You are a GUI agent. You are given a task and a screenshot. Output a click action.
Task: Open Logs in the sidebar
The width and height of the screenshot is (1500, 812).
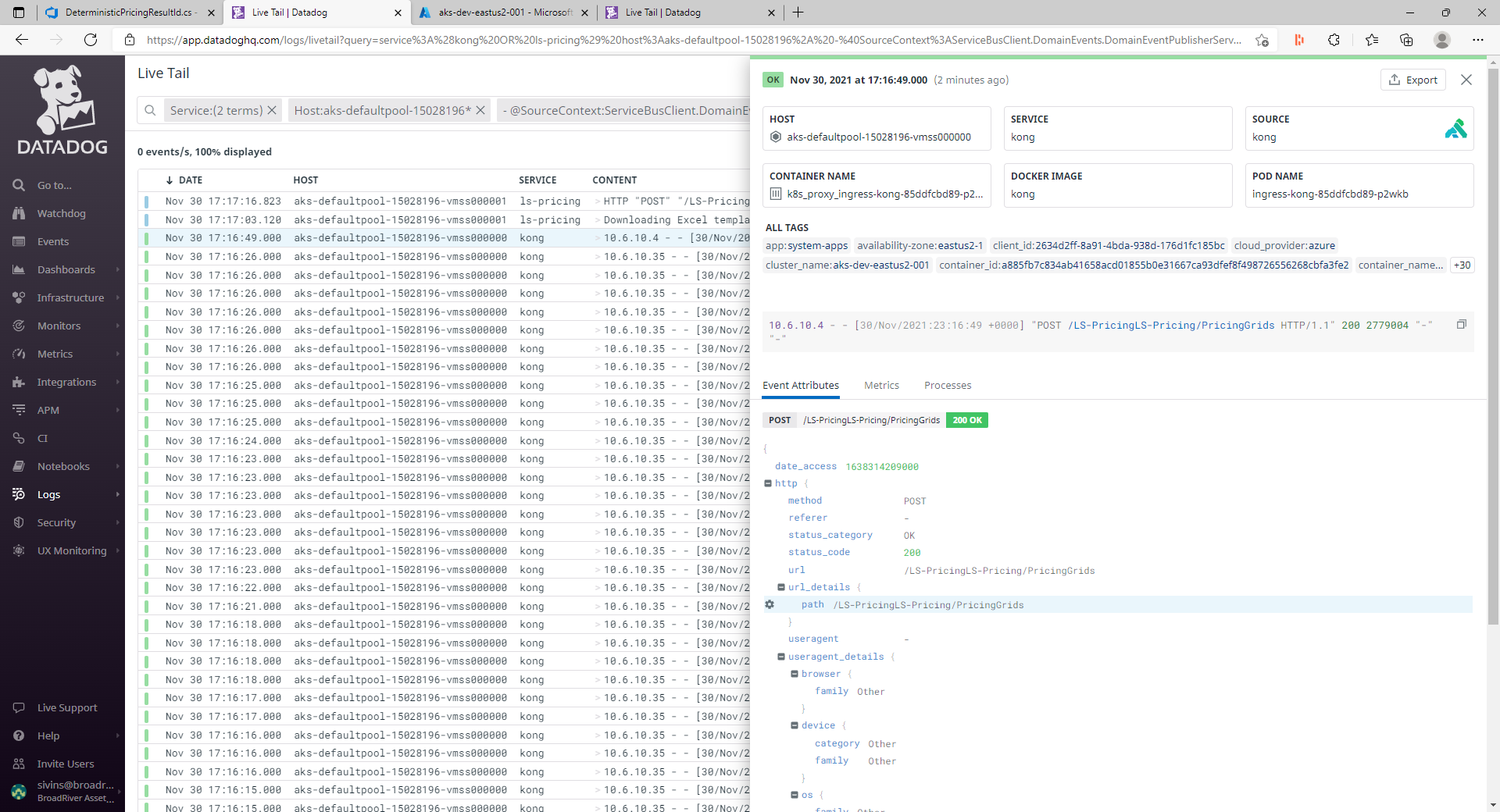coord(48,494)
